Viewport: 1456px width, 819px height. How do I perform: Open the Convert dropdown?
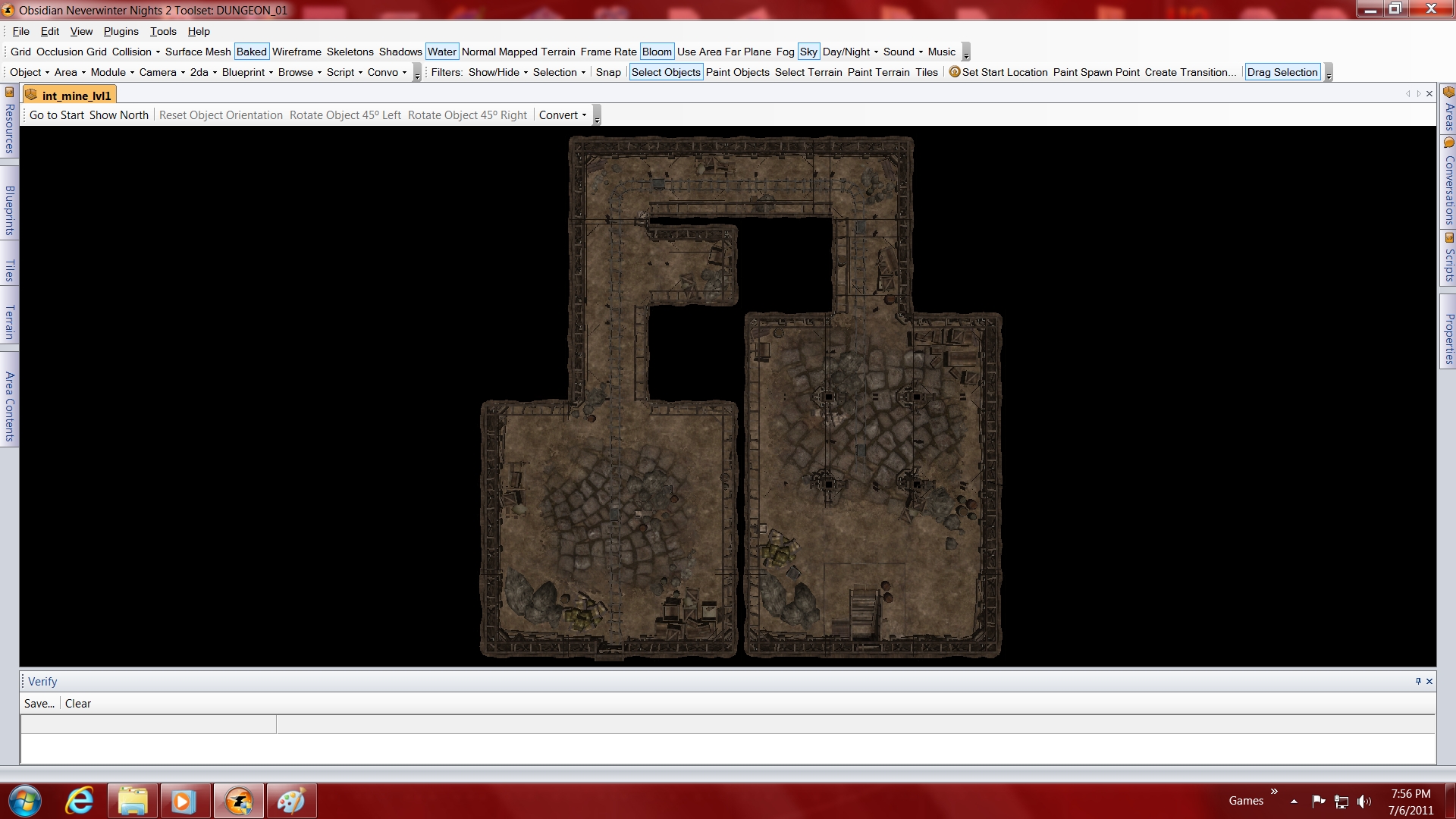click(x=563, y=115)
